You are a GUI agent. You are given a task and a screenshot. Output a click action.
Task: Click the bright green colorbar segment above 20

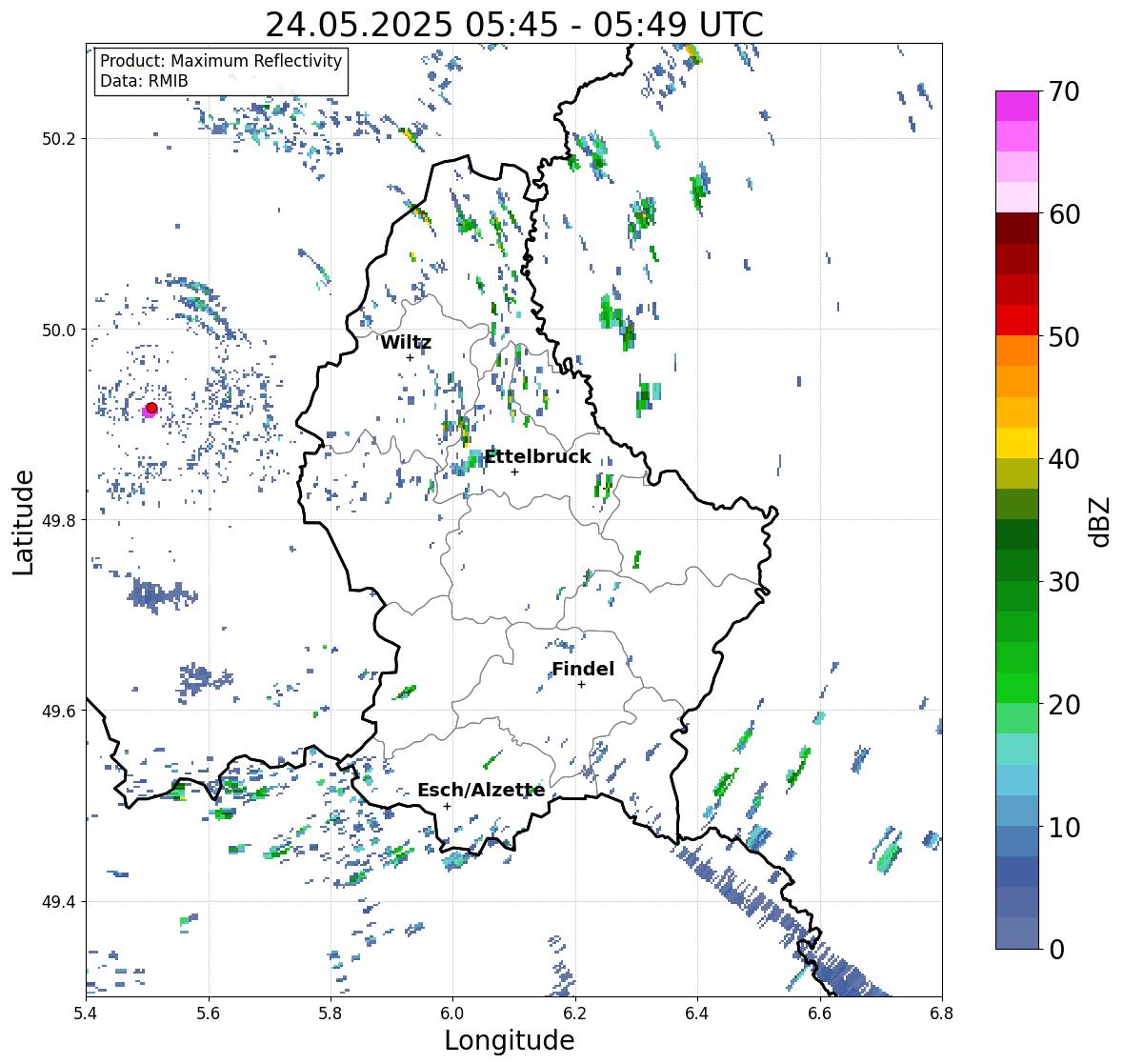(1017, 688)
